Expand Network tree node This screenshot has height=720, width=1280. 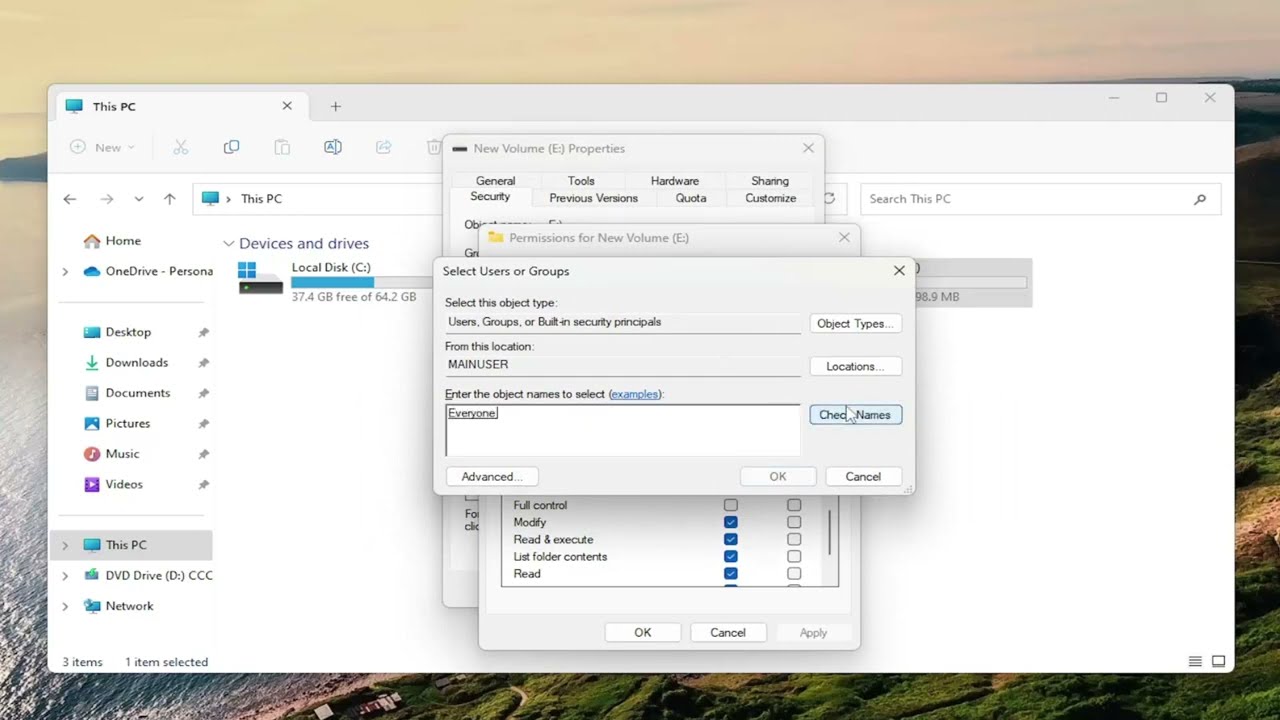click(x=66, y=606)
